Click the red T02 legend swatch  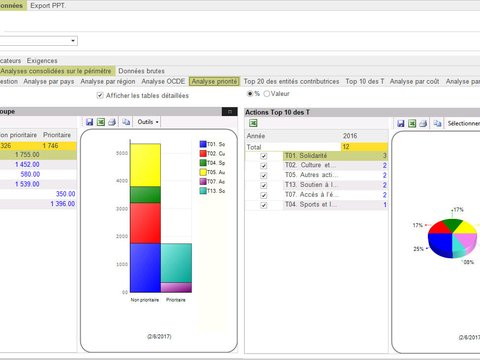(203, 153)
